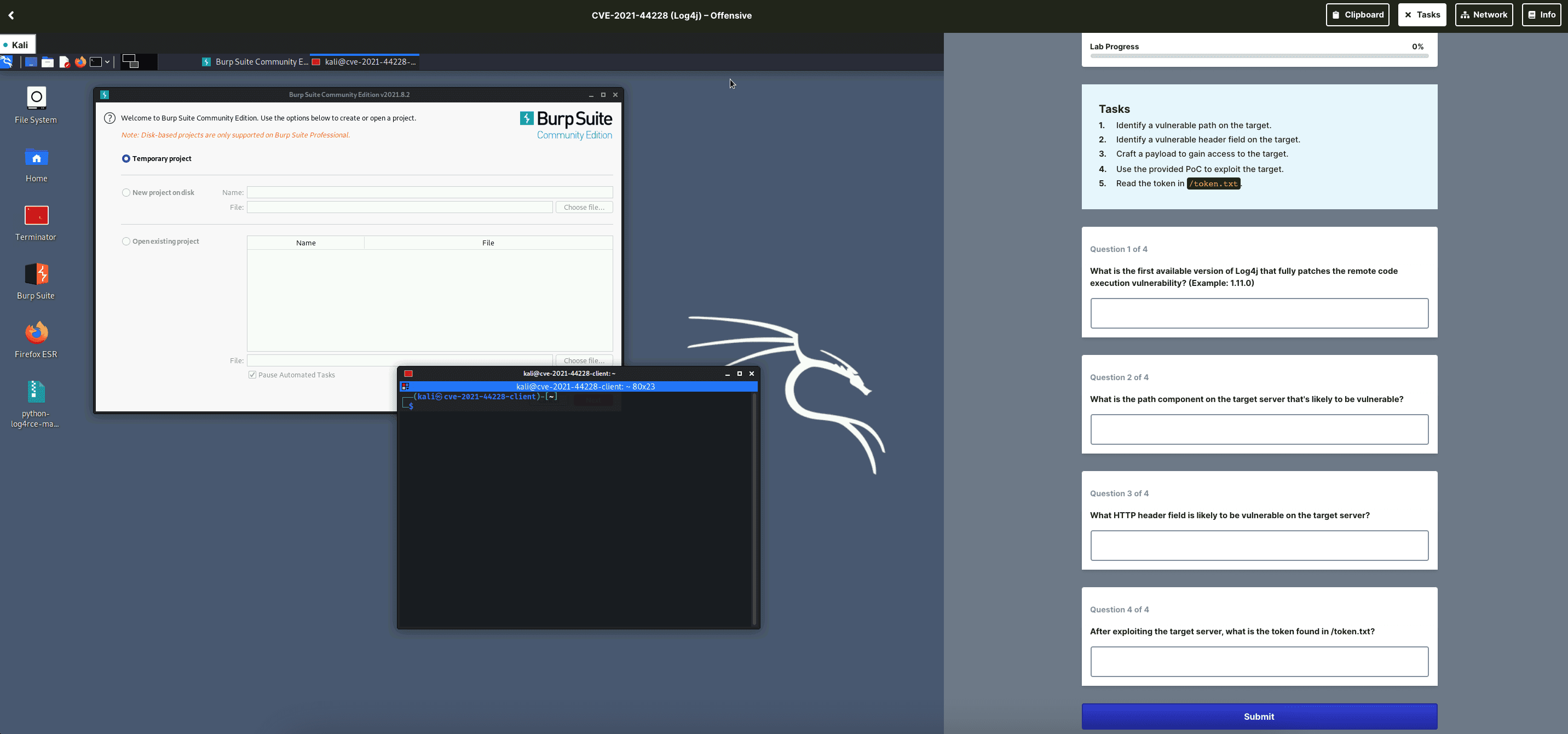This screenshot has width=1568, height=734.
Task: Open Terminator desktop shortcut
Action: (x=36, y=223)
